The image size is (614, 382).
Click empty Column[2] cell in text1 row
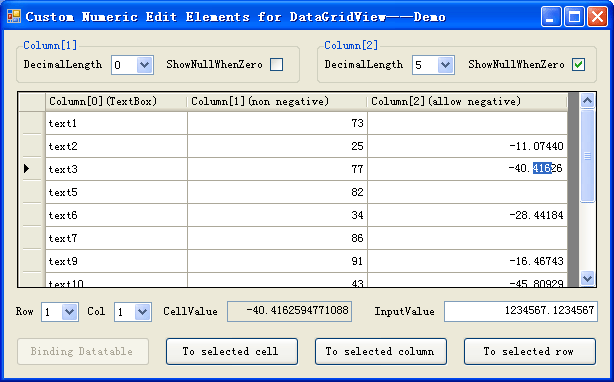(468, 123)
